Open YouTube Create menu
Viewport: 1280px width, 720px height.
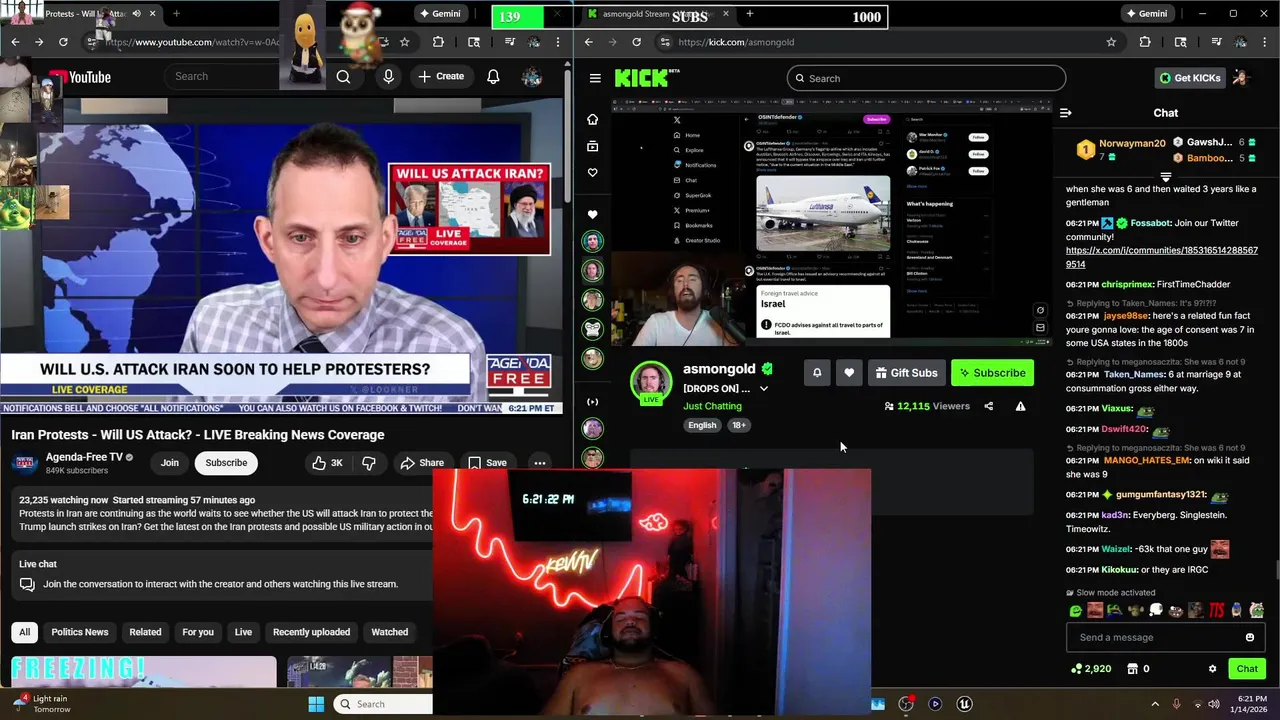[x=441, y=77]
